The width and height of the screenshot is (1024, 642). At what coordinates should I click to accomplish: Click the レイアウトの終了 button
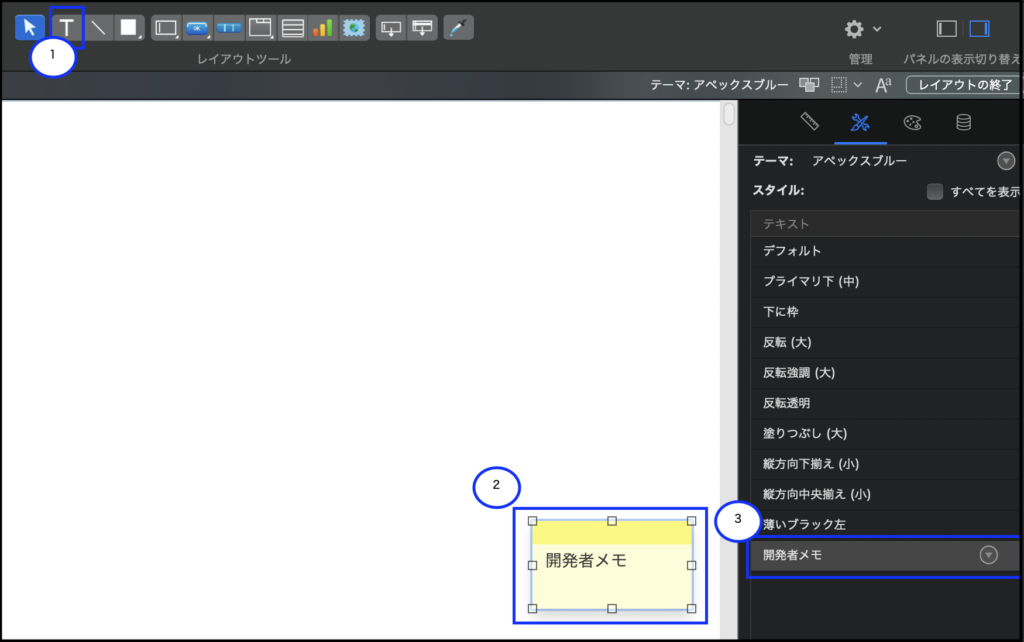pyautogui.click(x=963, y=85)
